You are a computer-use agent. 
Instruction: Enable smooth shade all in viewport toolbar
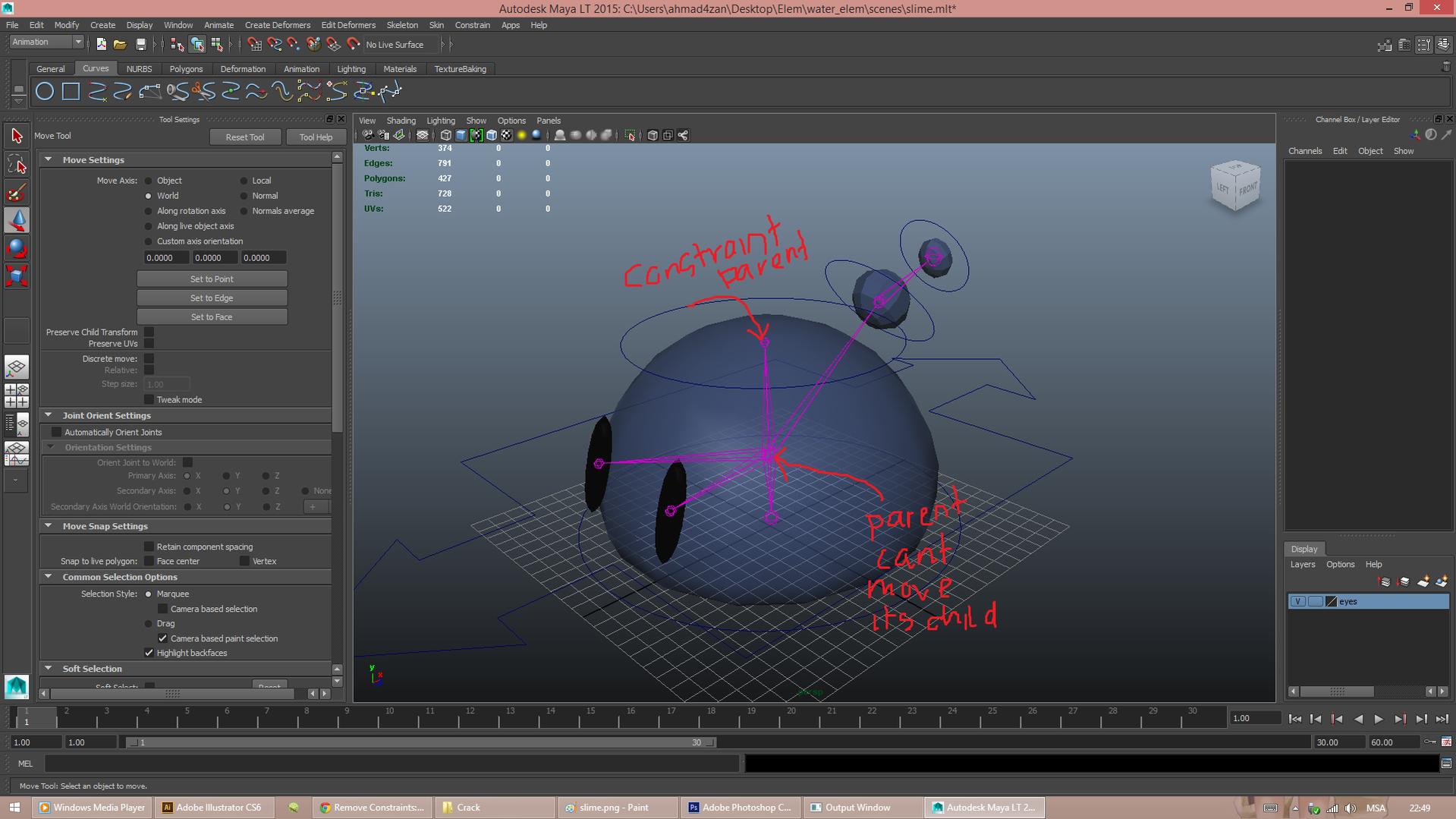(461, 135)
